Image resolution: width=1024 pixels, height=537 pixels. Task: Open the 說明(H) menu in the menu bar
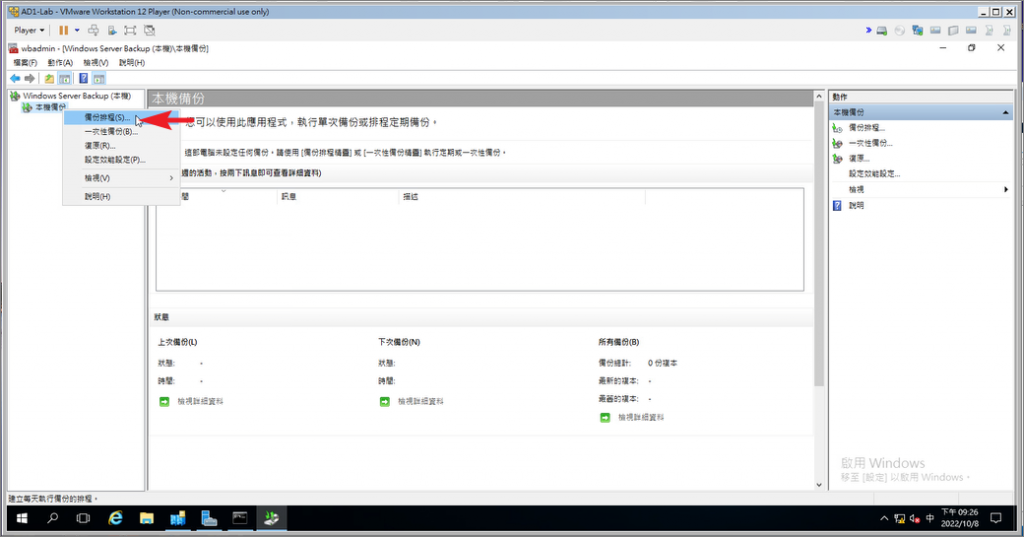pyautogui.click(x=131, y=63)
